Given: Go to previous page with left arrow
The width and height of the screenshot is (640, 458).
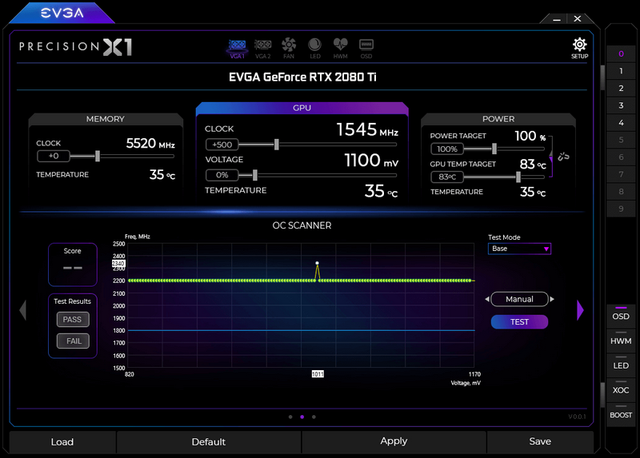Looking at the screenshot, I should [23, 310].
